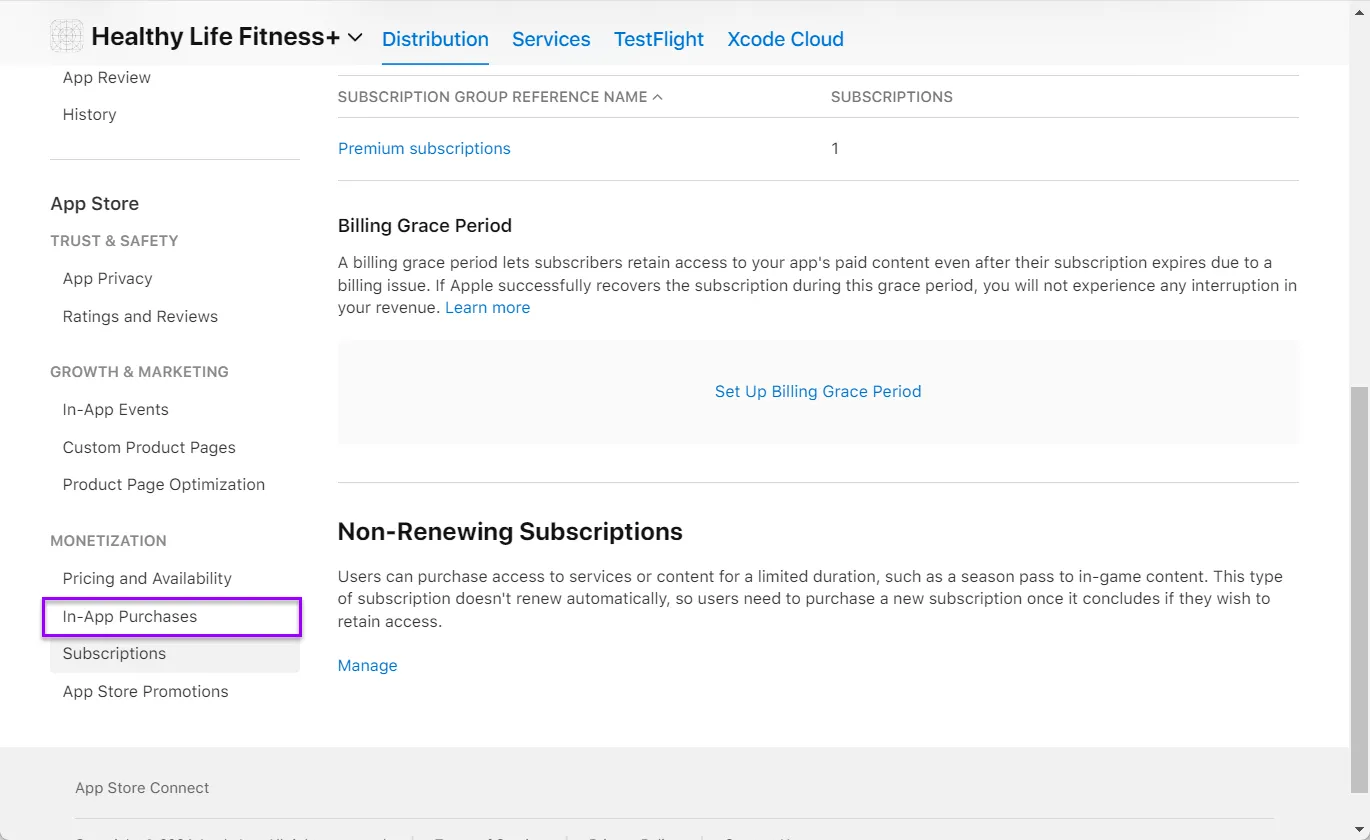Open the Premium subscriptions group
Screen dimensions: 1370x840
(424, 148)
